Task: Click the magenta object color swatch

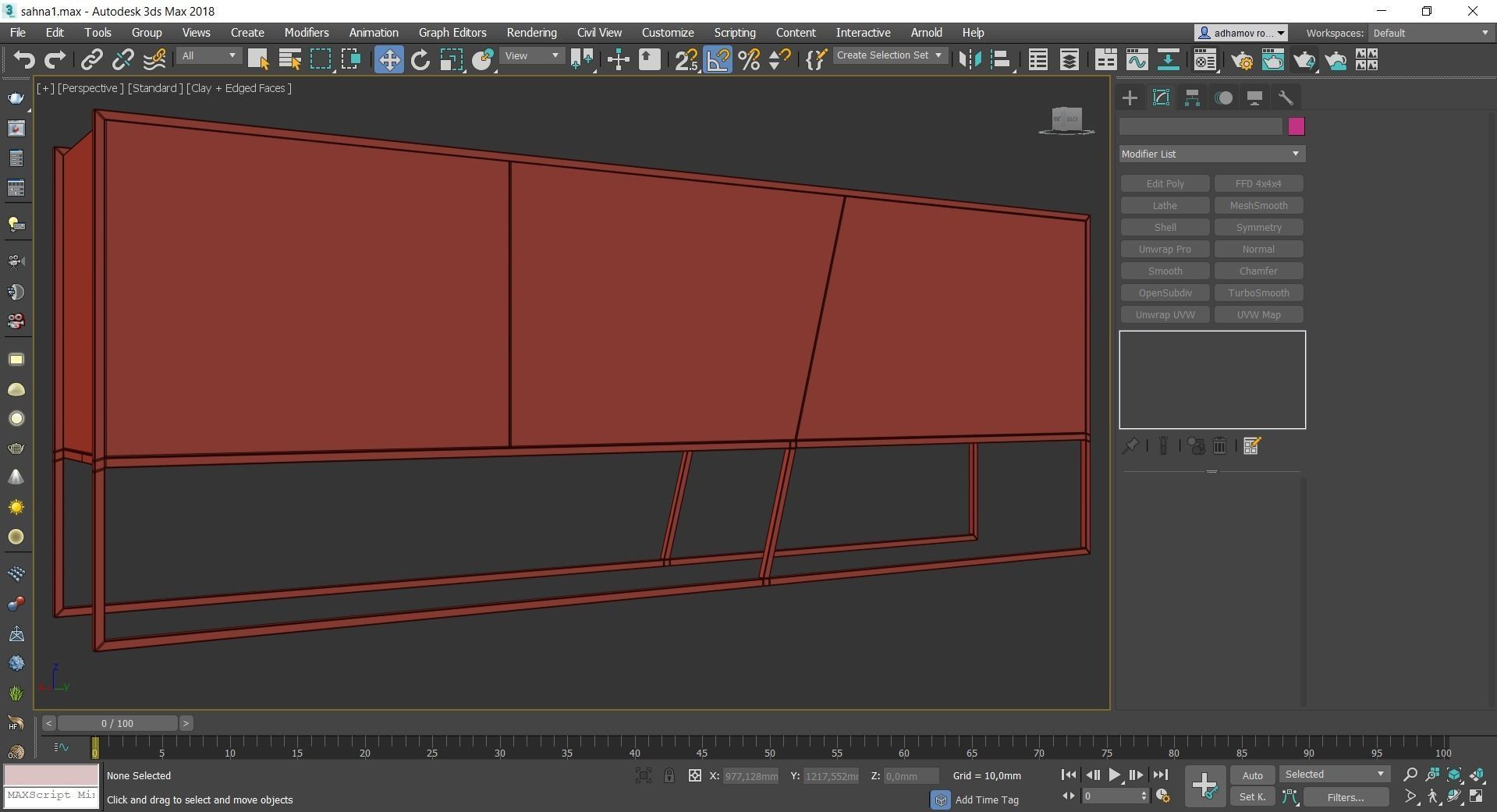Action: tap(1296, 126)
